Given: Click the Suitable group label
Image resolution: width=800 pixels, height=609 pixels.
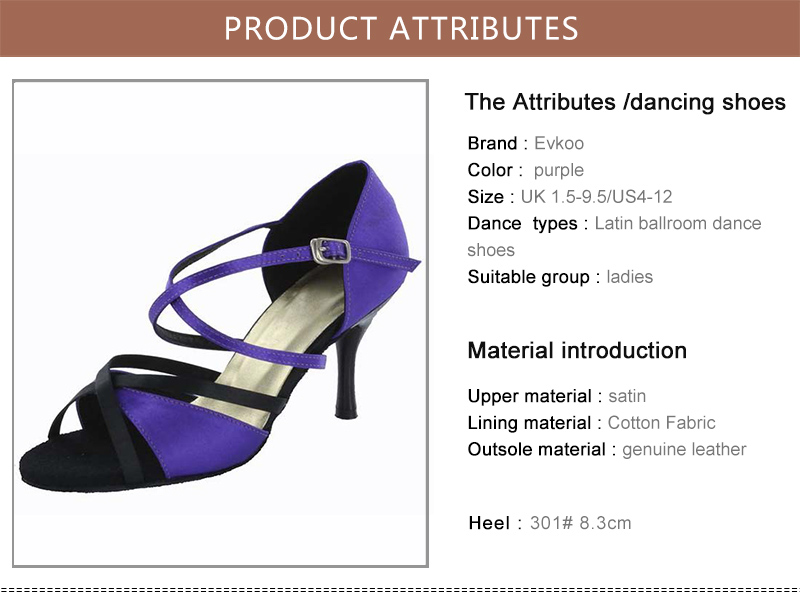Looking at the screenshot, I should pyautogui.click(x=528, y=277).
